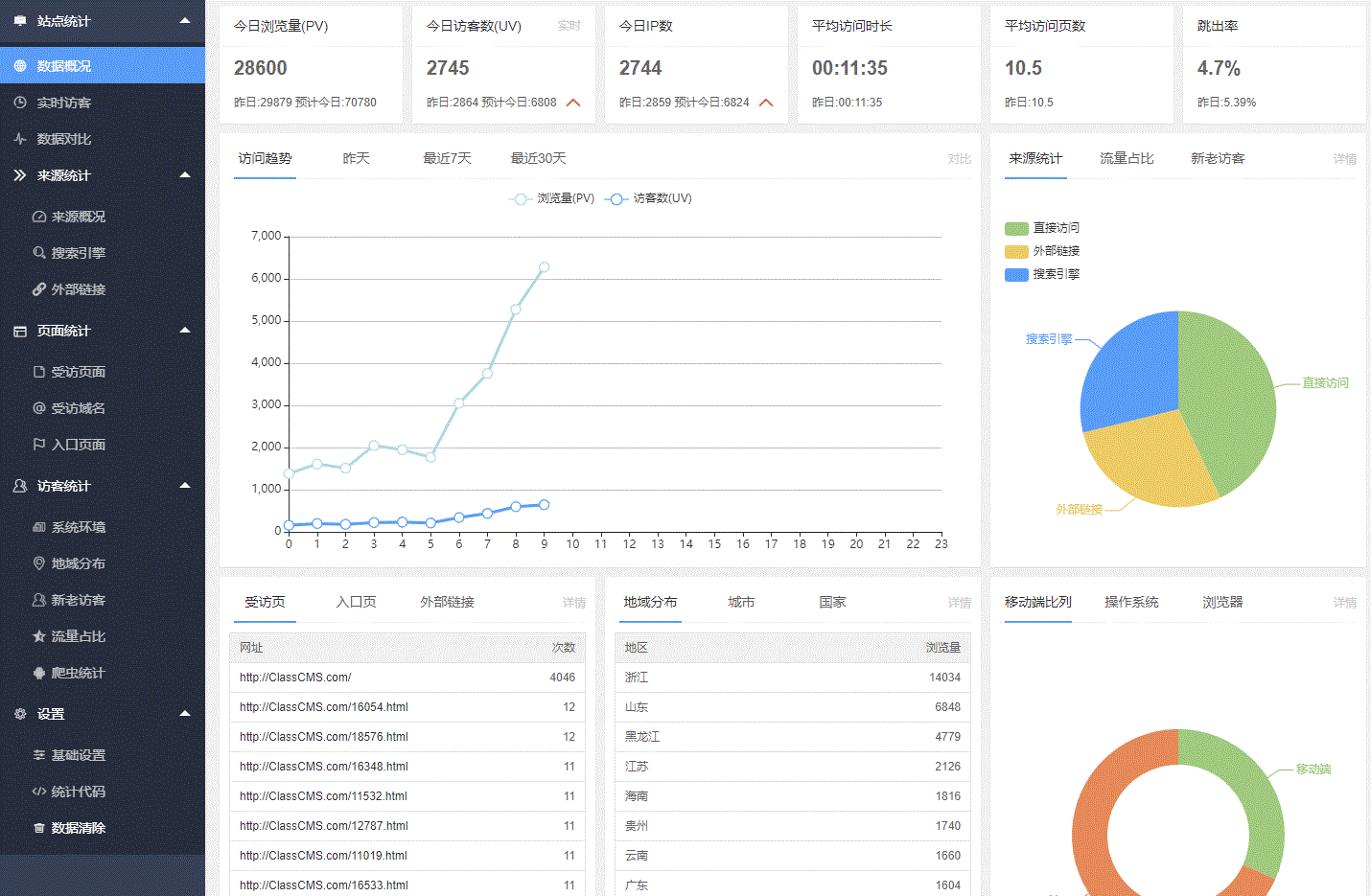Viewport: 1371px width, 896px height.
Task: Click 对比 link in the trend panel
Action: click(x=959, y=159)
